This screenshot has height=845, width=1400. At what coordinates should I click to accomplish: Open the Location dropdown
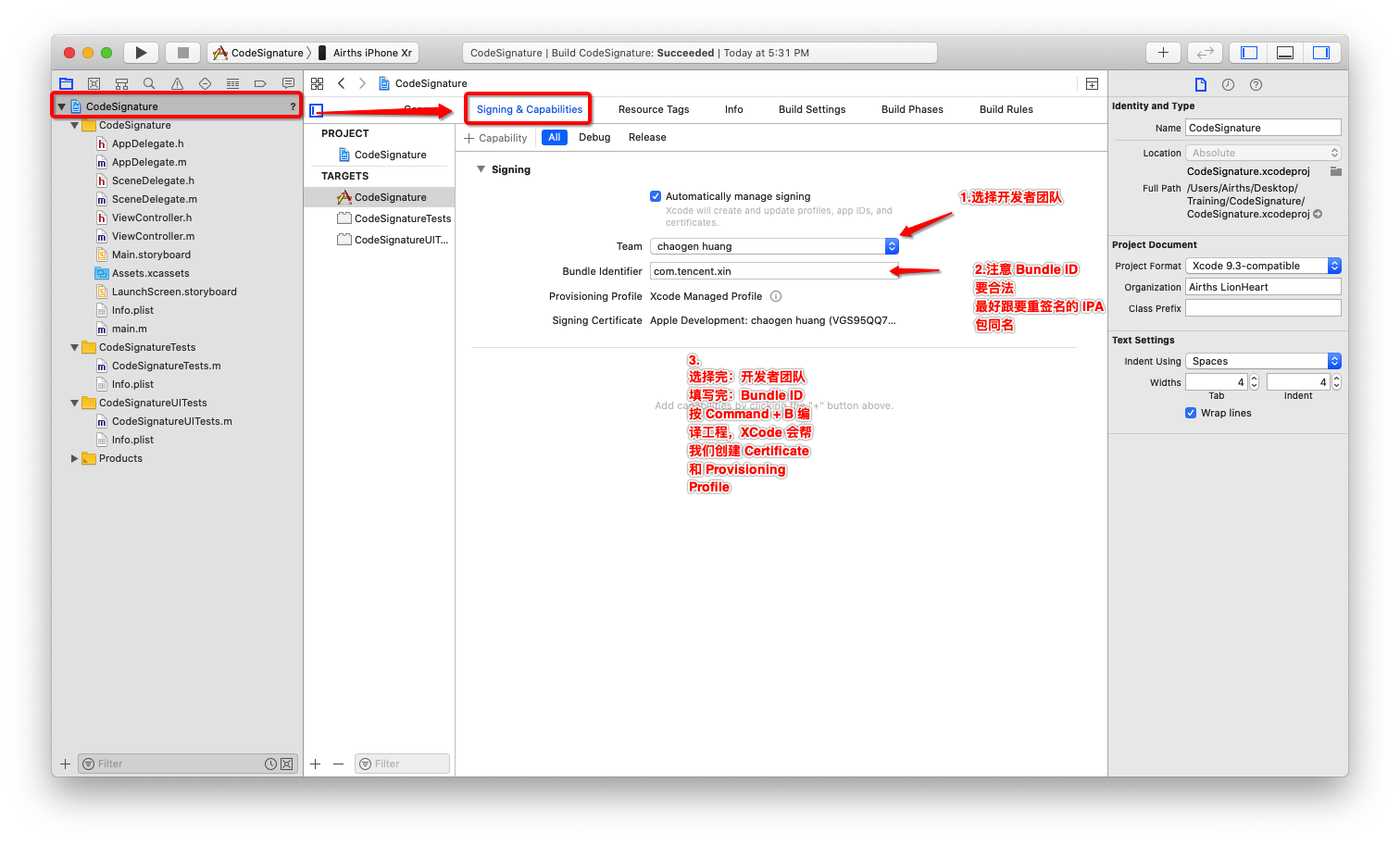tap(1263, 153)
